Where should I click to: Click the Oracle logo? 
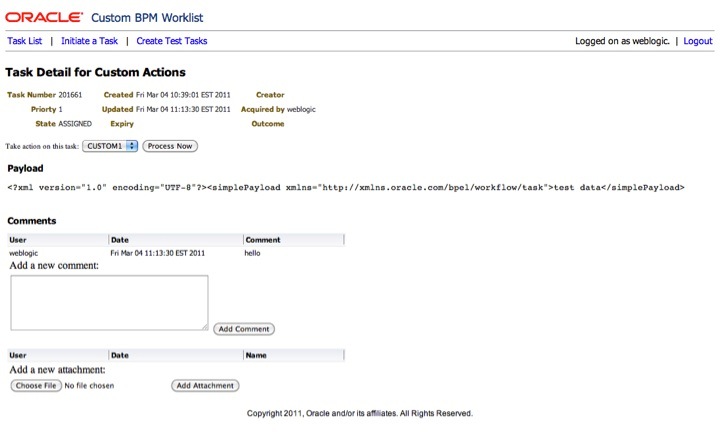43,17
